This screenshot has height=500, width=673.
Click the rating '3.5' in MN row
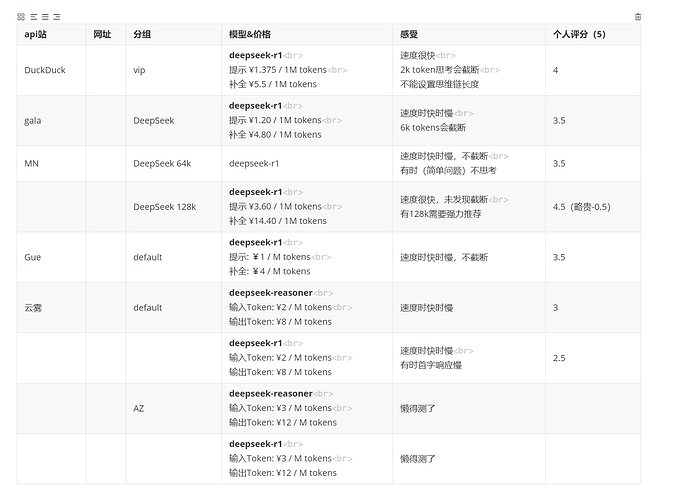pyautogui.click(x=559, y=164)
